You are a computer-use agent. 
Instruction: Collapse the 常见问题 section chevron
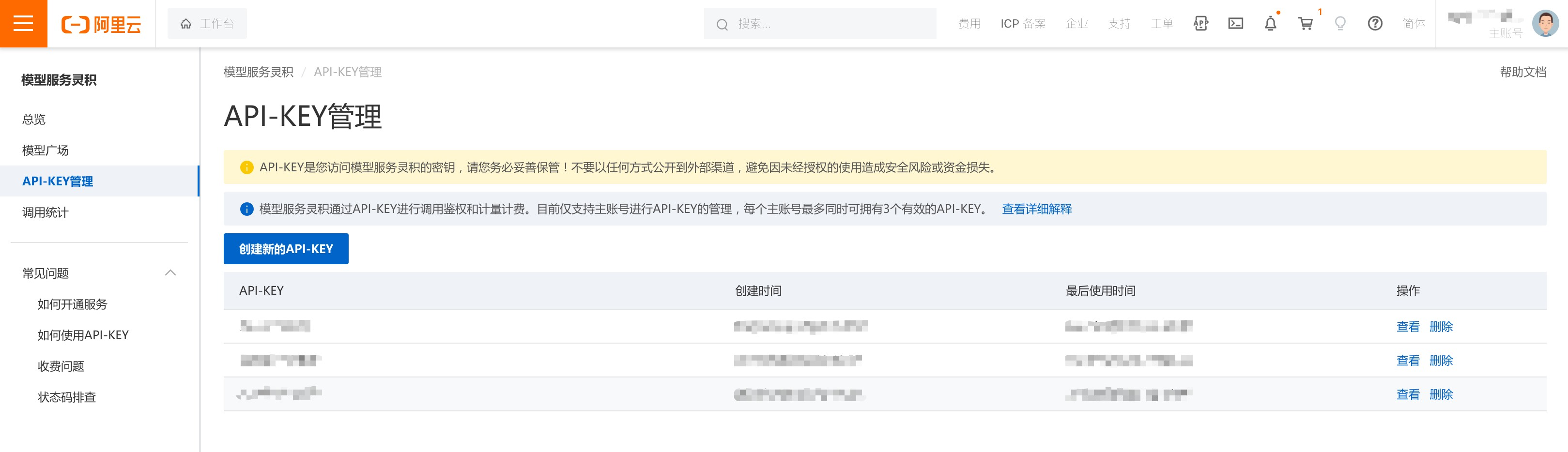(x=170, y=273)
